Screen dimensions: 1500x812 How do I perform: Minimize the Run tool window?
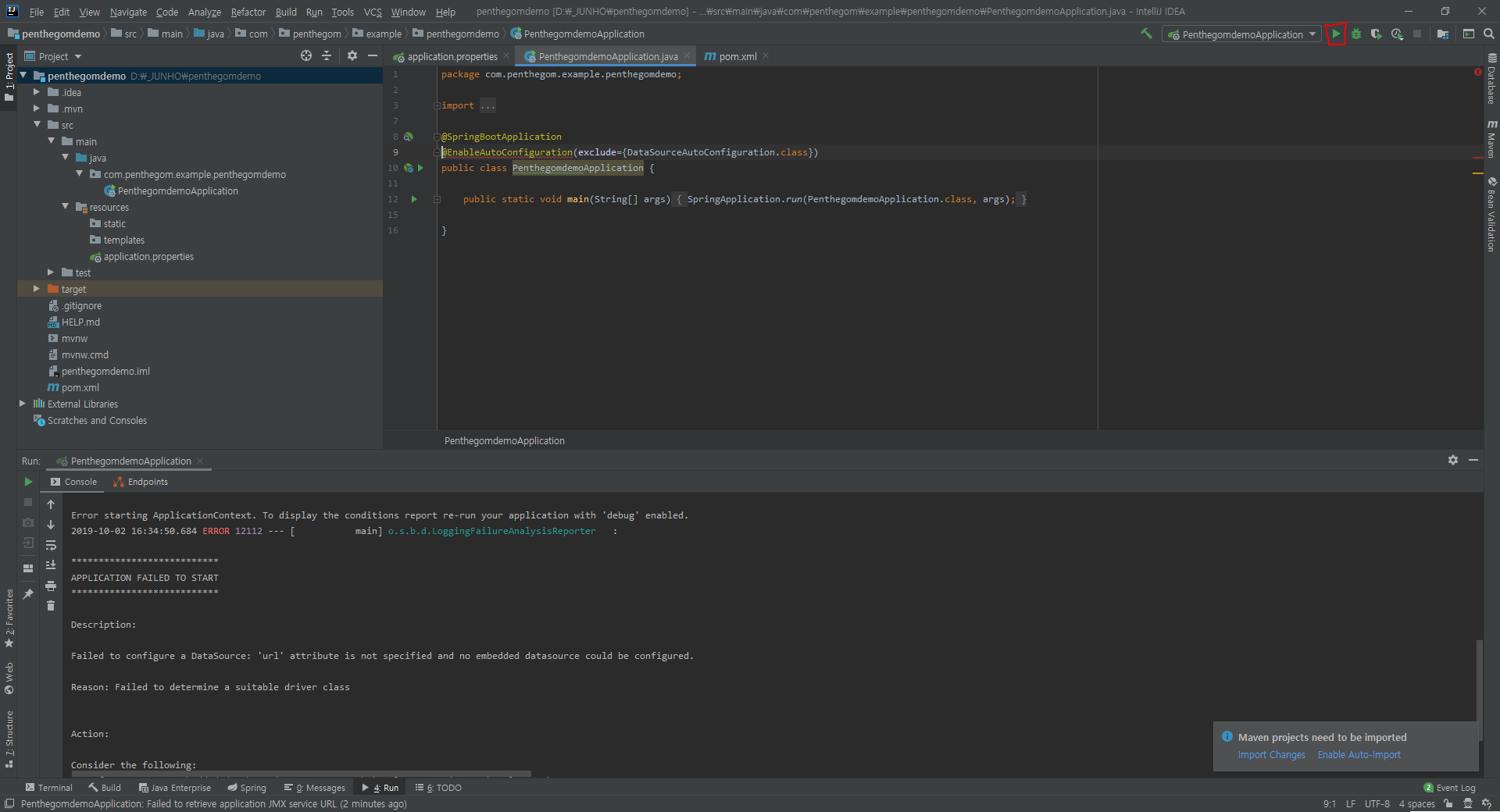click(x=1473, y=461)
